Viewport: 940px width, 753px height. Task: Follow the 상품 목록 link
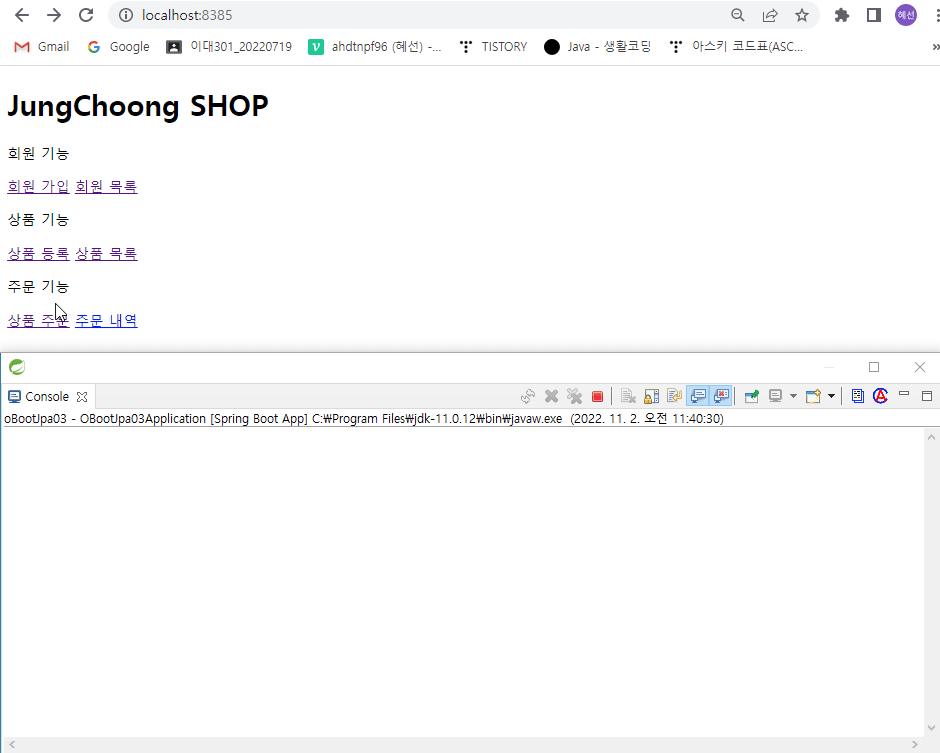106,254
